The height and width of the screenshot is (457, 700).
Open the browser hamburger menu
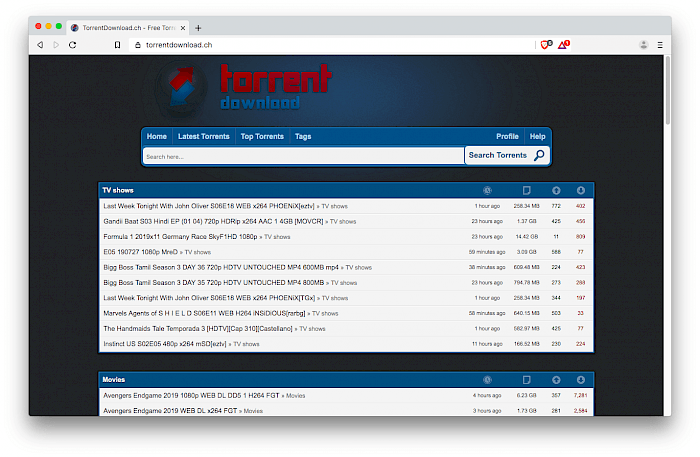coord(660,45)
